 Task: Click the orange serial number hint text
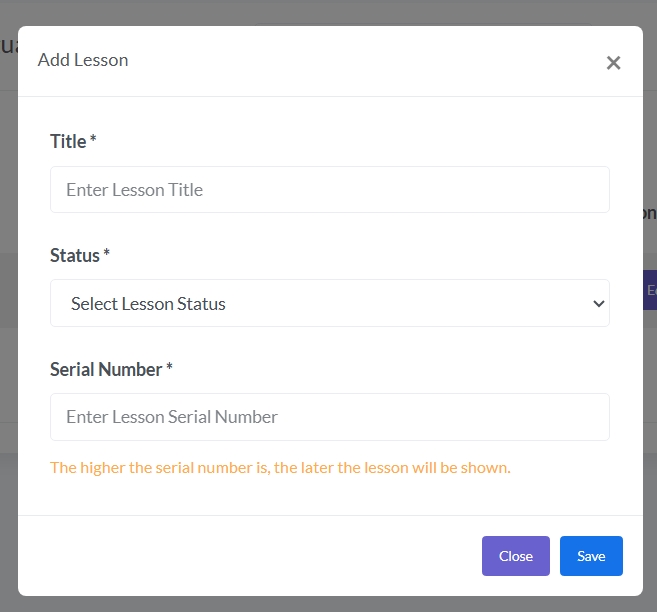coord(280,467)
